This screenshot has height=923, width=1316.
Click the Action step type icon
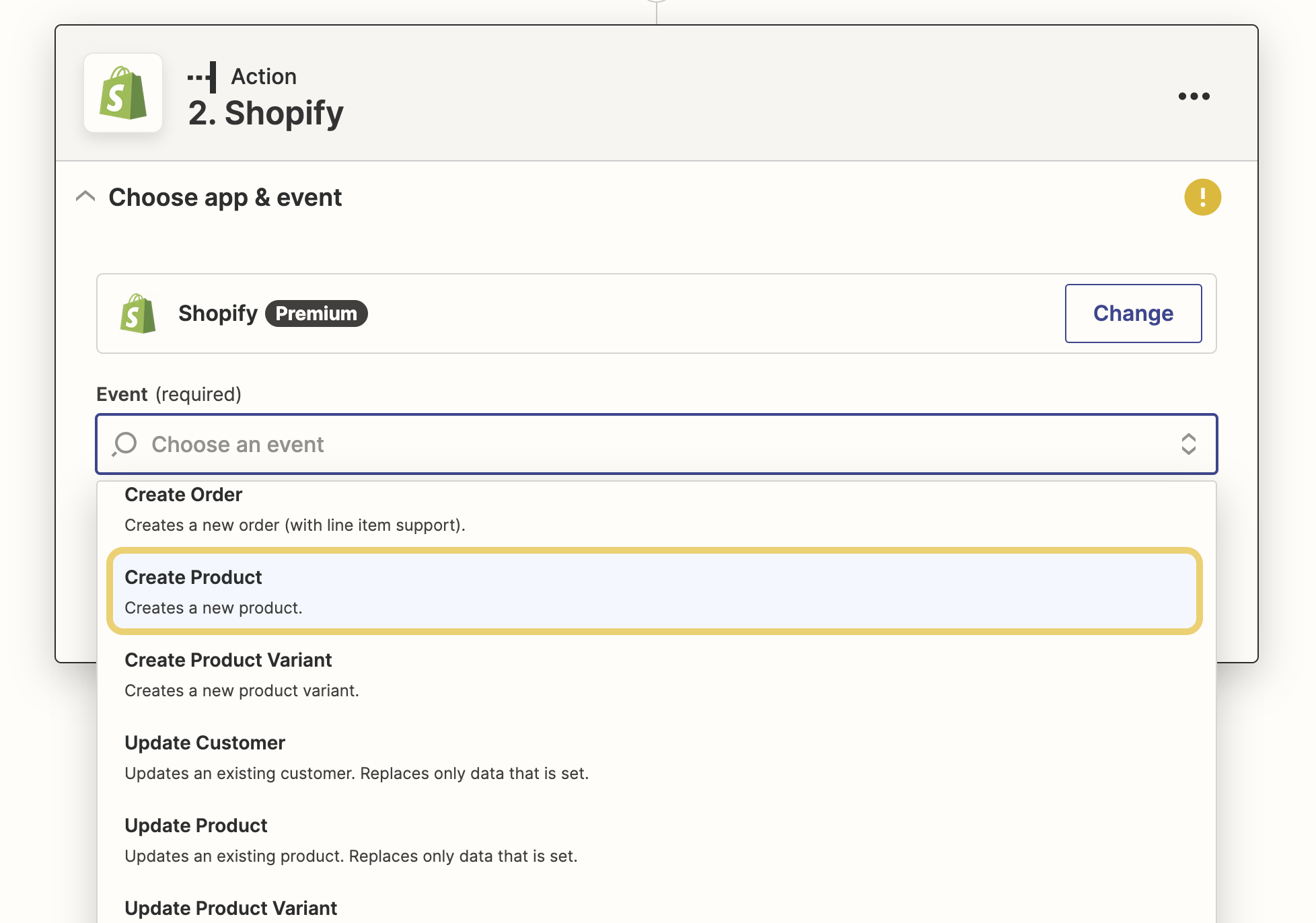click(203, 77)
